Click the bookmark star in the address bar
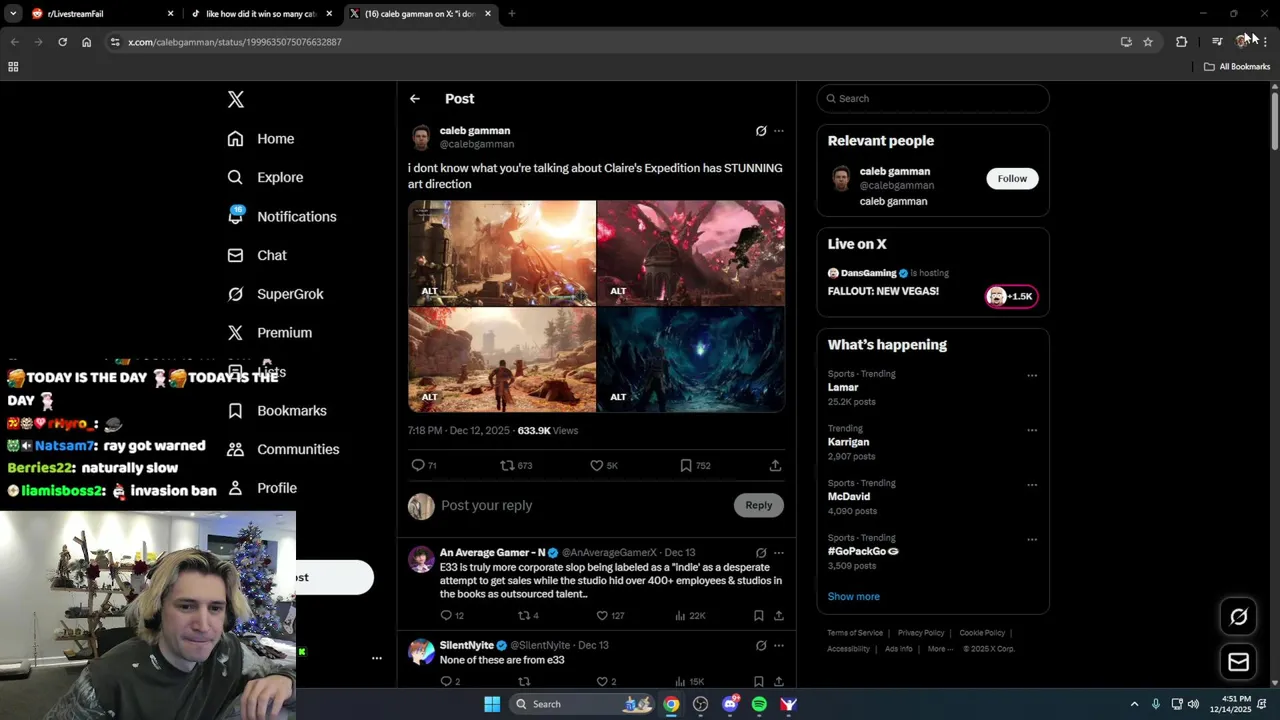Viewport: 1280px width, 720px height. coord(1148,42)
